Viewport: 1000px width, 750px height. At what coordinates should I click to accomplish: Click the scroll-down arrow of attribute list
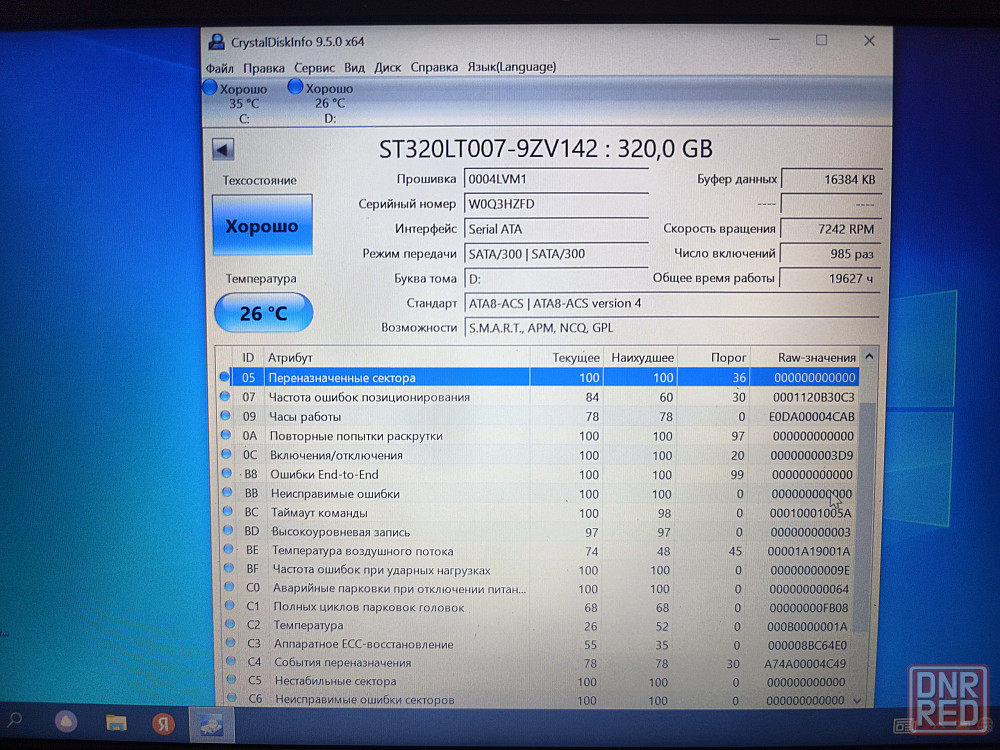point(857,701)
